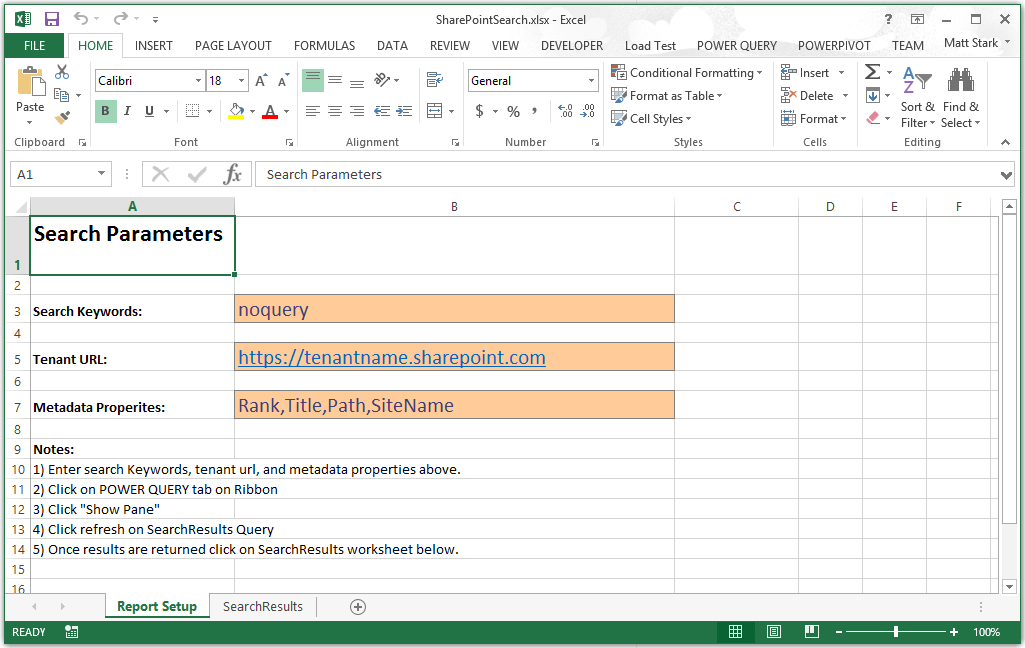
Task: Open the Calibri font name dropdown
Action: pos(198,80)
